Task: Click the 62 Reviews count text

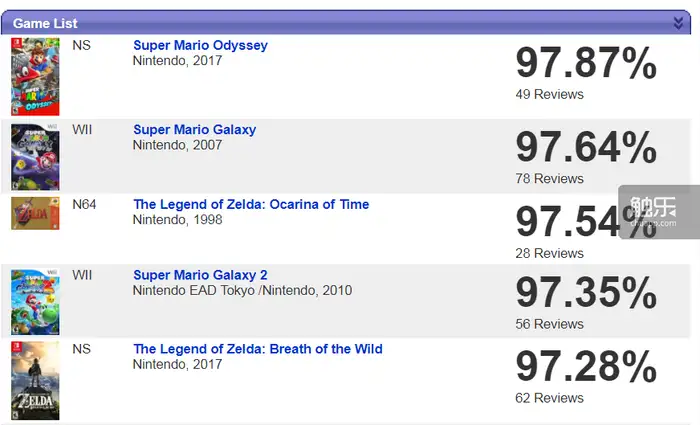Action: click(549, 398)
